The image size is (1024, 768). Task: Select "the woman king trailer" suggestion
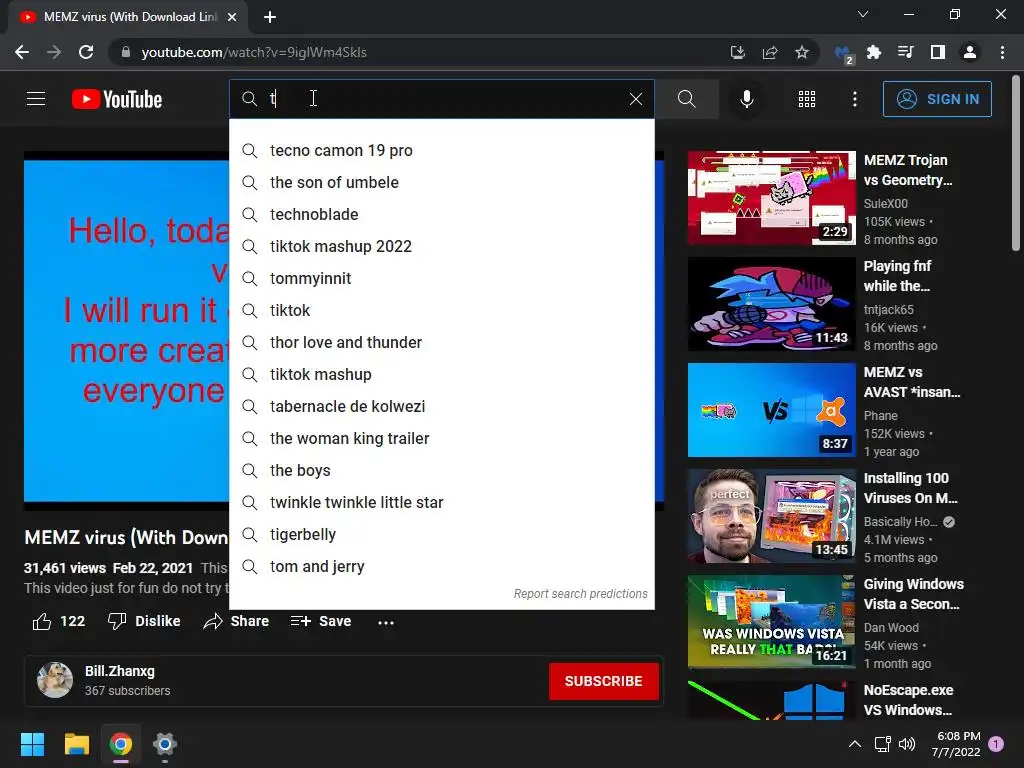(x=442, y=438)
